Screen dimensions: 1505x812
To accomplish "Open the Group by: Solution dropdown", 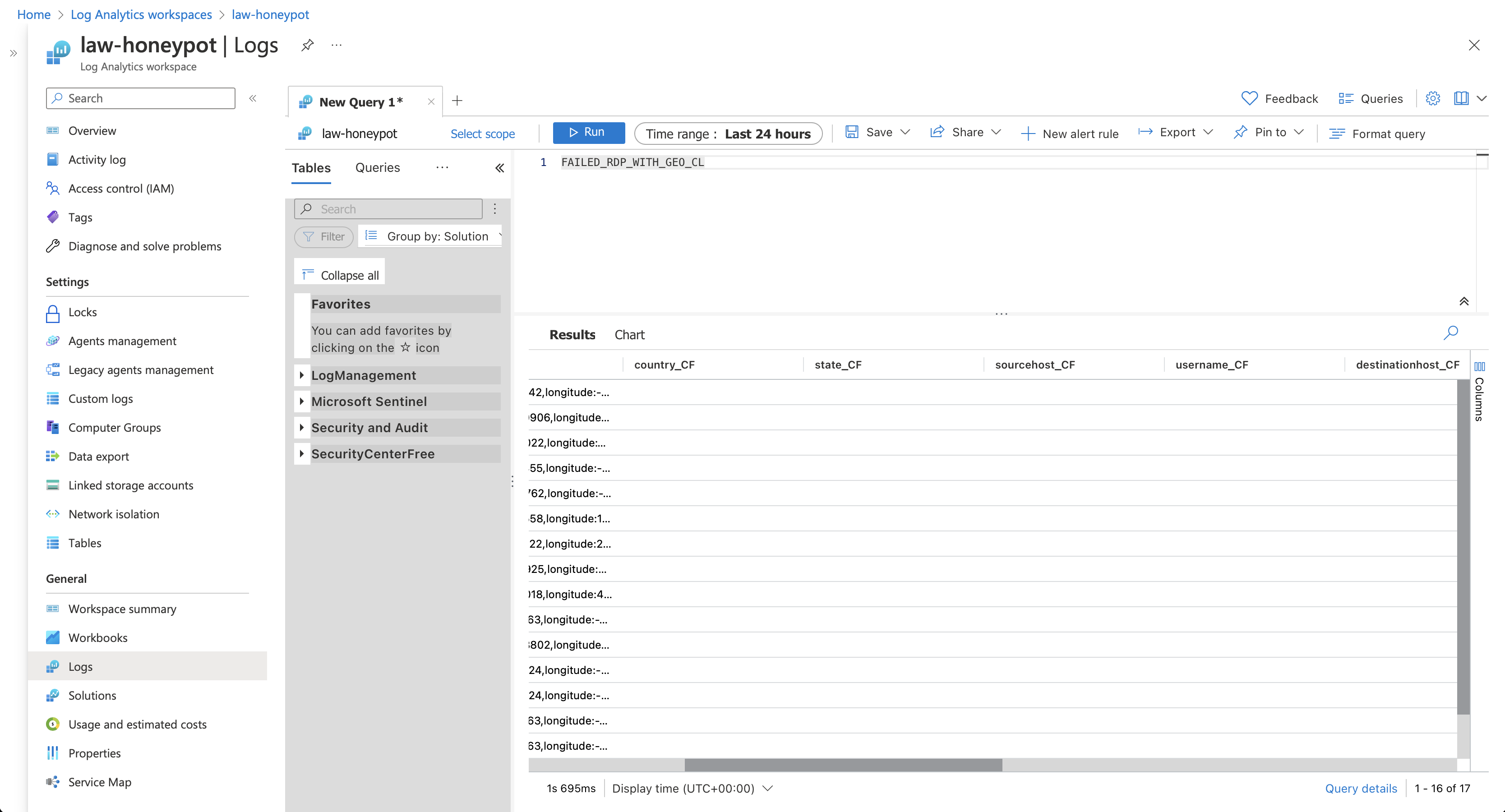I will point(430,236).
